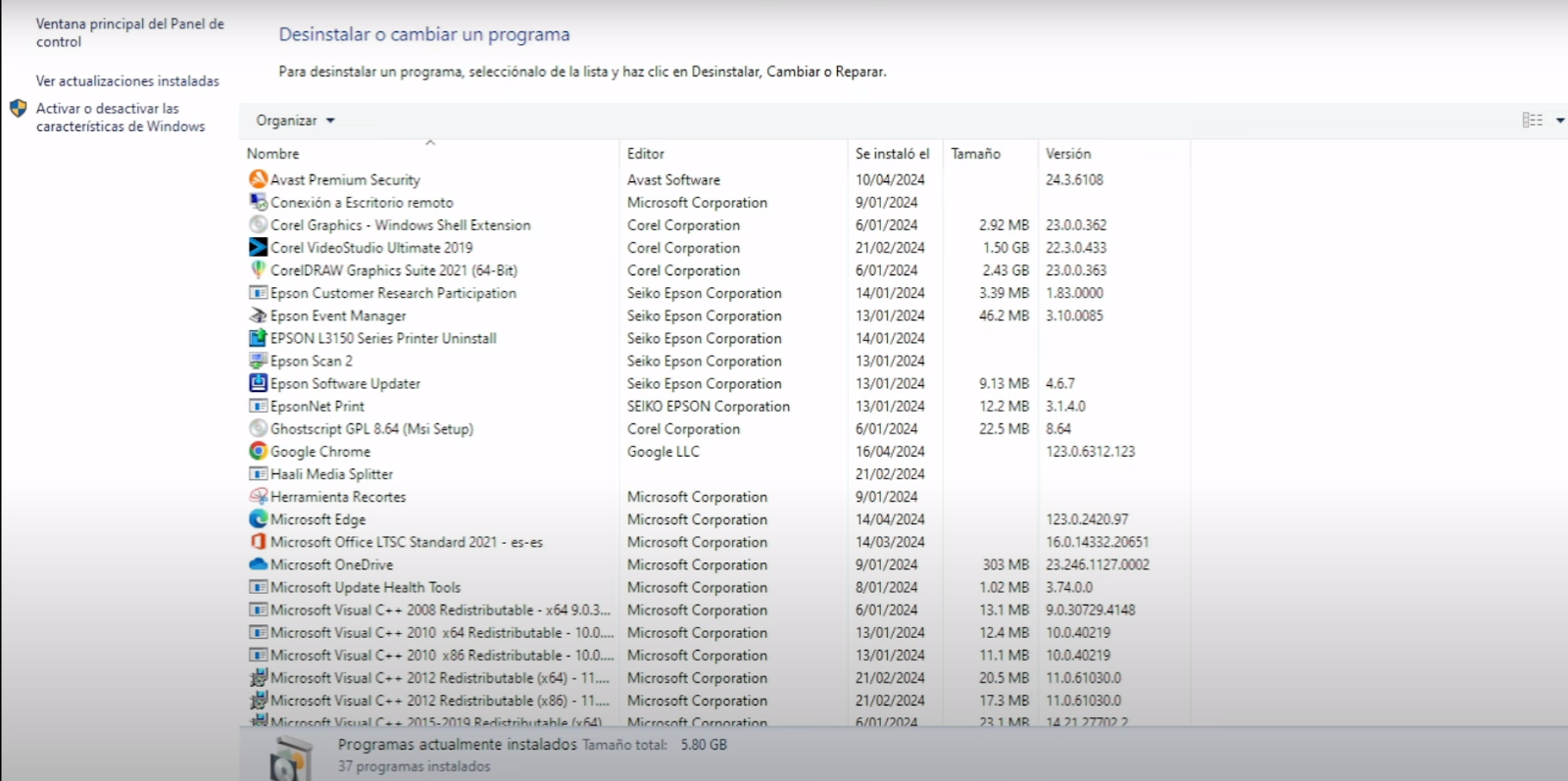The width and height of the screenshot is (1568, 781).
Task: Click the CorelDRAW Graphics Suite 2021 icon
Action: click(x=258, y=269)
